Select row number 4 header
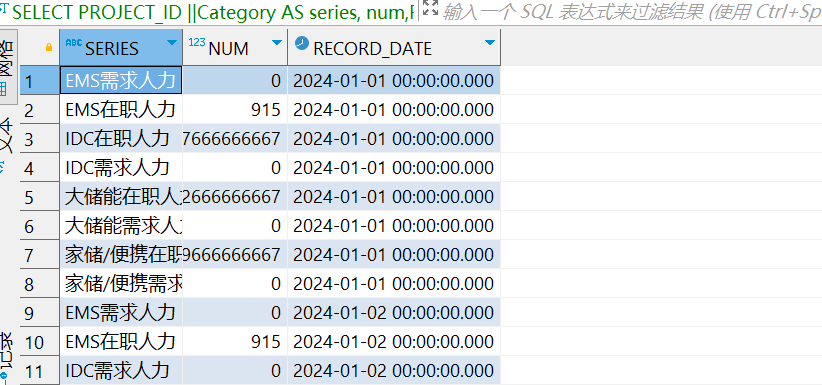The height and width of the screenshot is (385, 822). click(x=40, y=167)
